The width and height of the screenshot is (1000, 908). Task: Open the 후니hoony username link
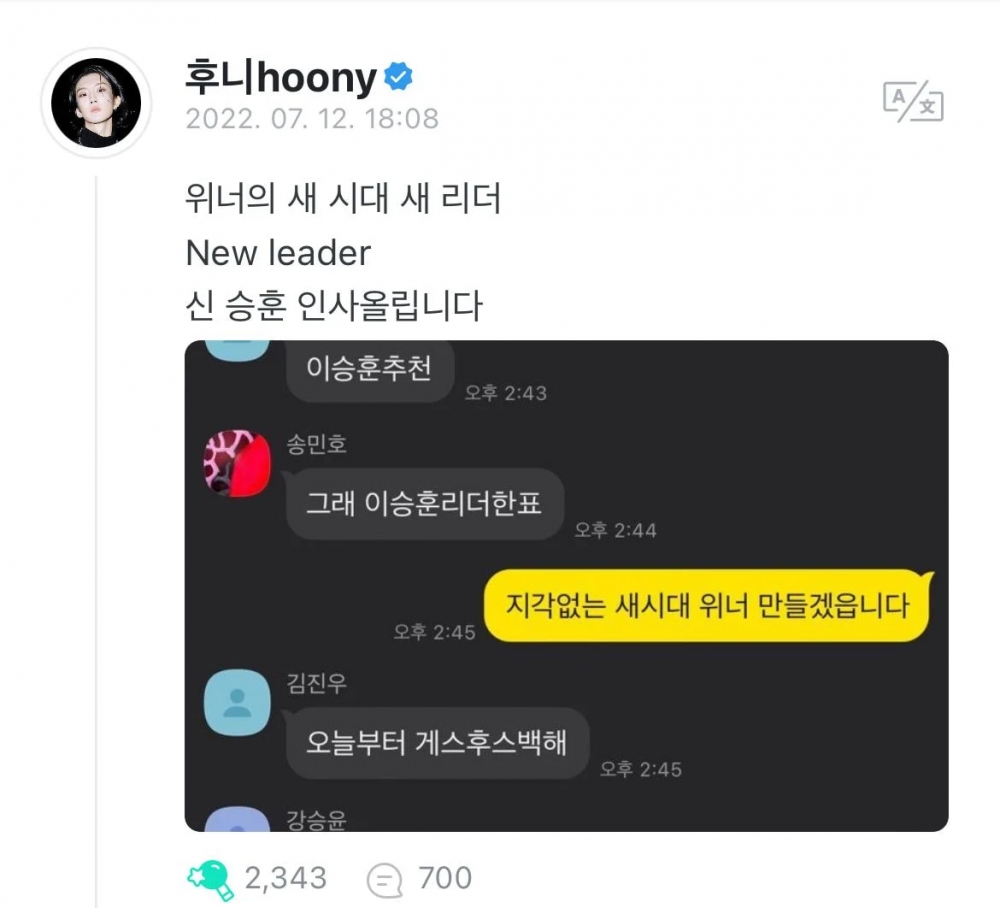281,77
